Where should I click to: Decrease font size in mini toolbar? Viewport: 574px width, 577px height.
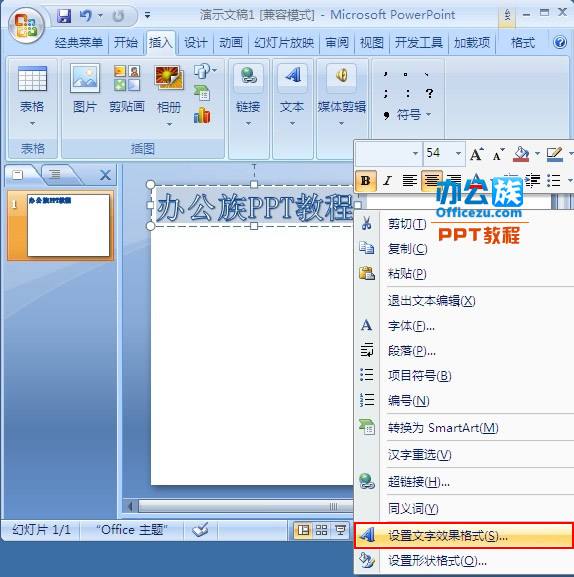498,154
